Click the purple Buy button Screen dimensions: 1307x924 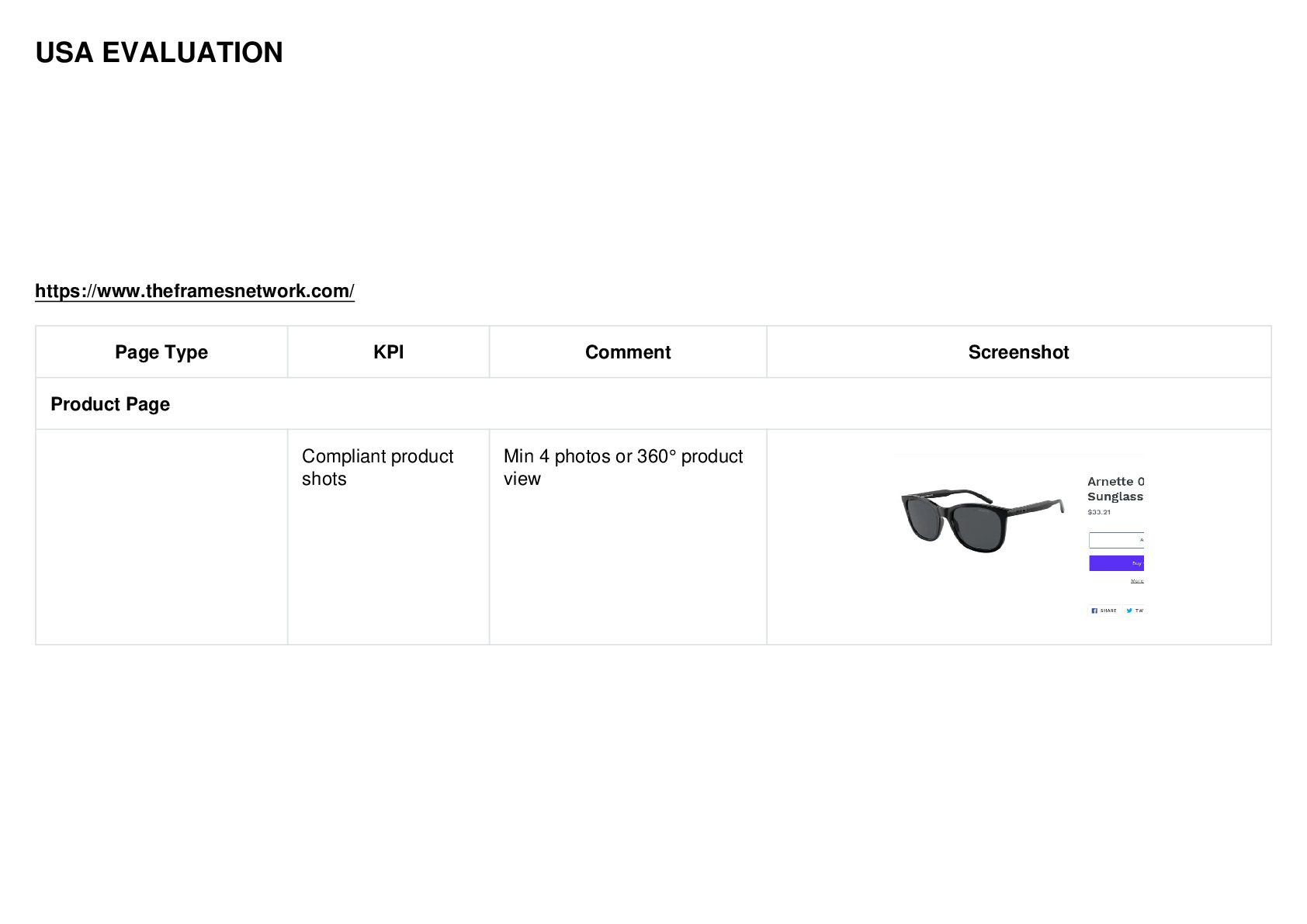coord(1116,563)
